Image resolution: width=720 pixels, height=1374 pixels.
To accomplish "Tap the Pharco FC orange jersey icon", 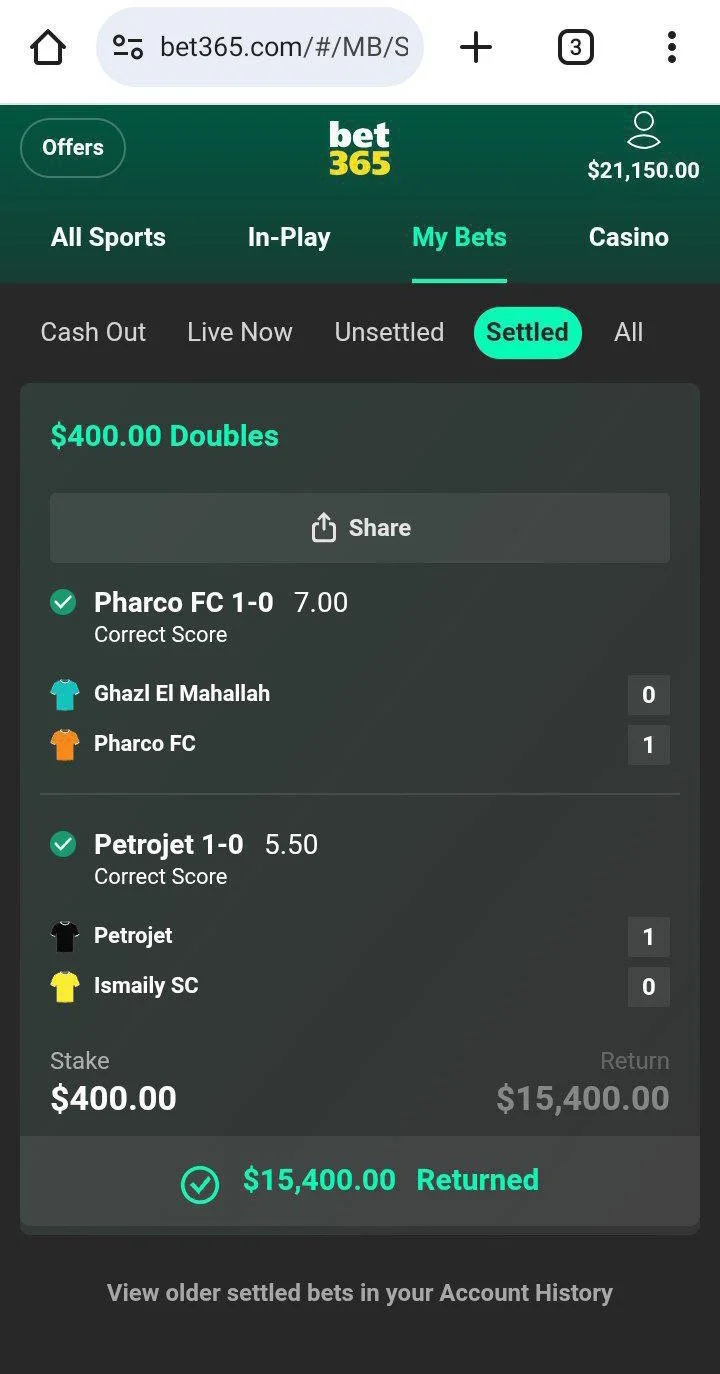I will click(x=65, y=744).
